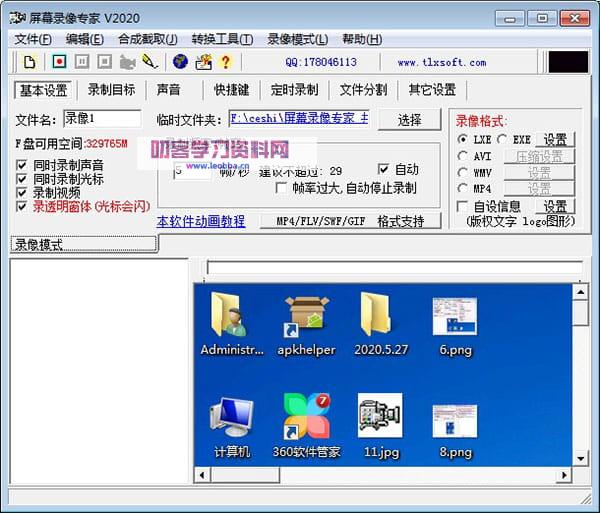Switch to the 快捷键 tab

(x=232, y=90)
